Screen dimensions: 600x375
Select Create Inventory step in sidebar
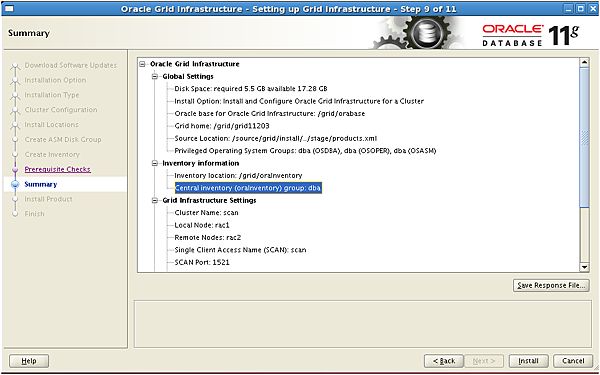(52, 155)
